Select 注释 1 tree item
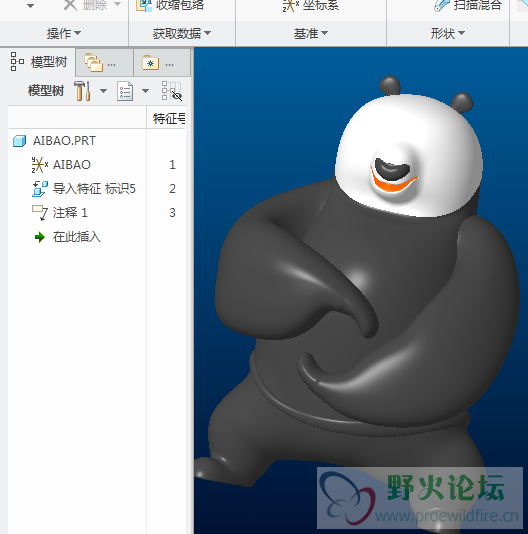Viewport: 528px width, 534px height. coord(70,213)
